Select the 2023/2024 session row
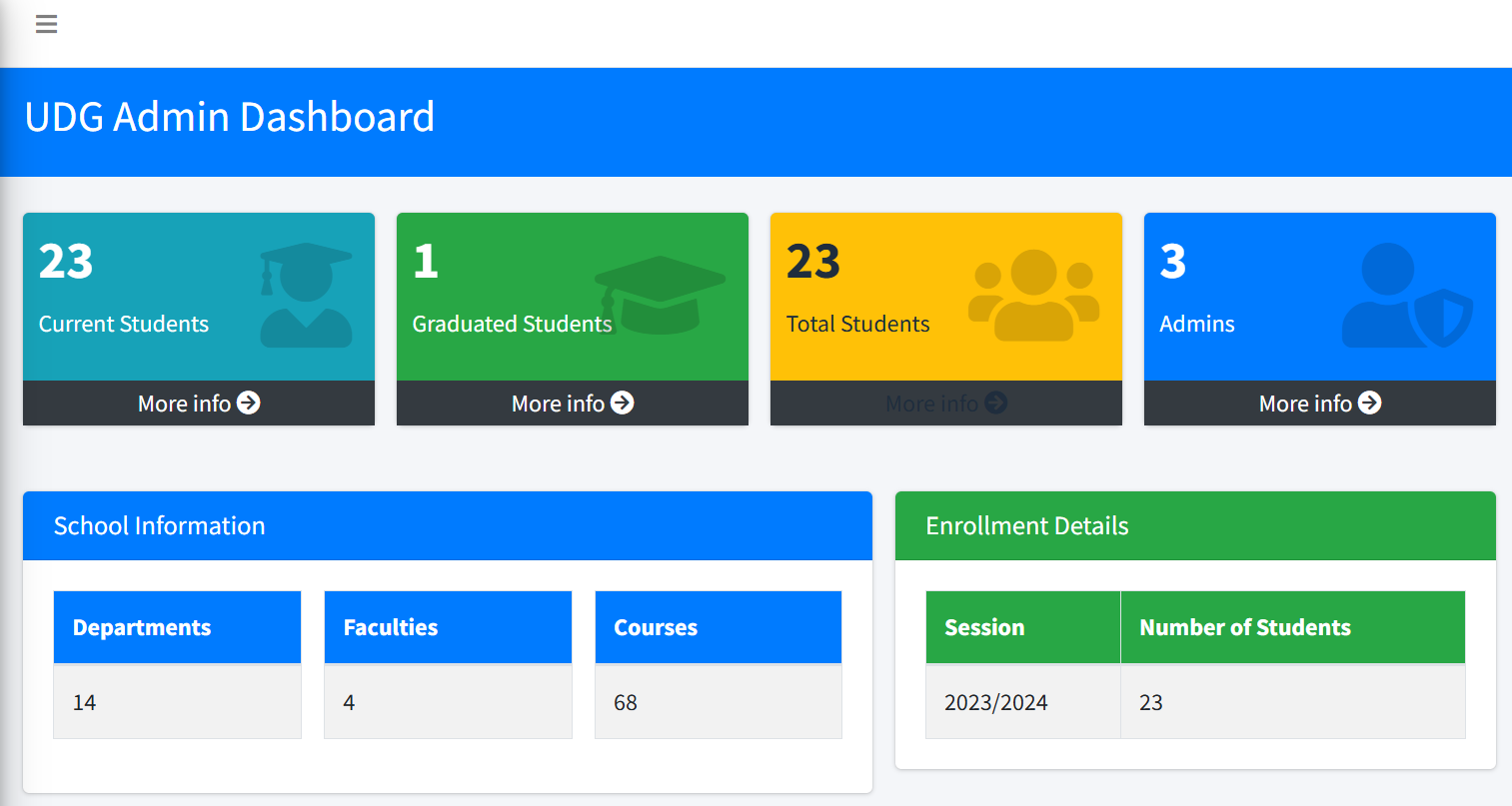 (995, 702)
